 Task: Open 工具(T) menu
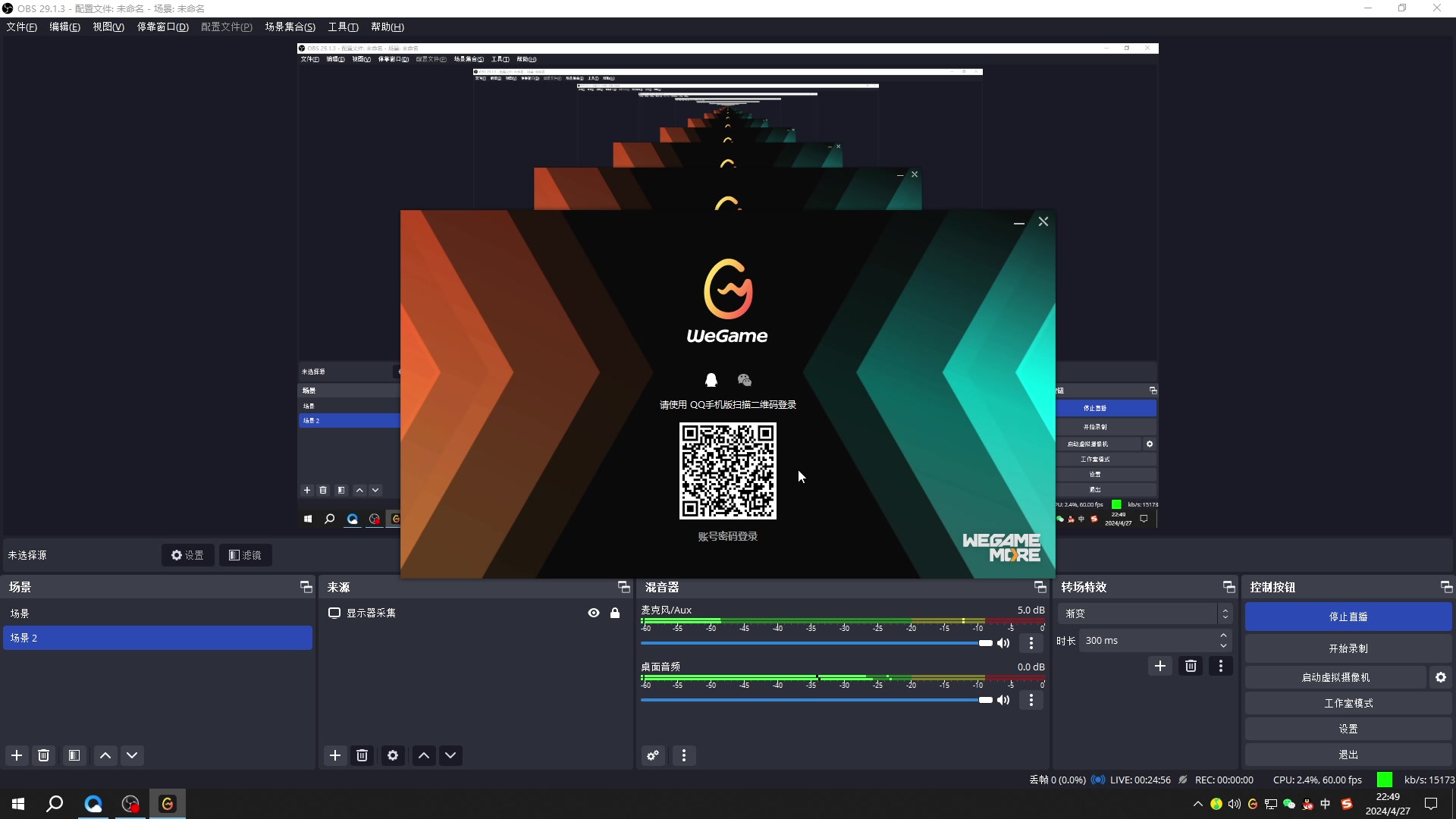tap(343, 27)
